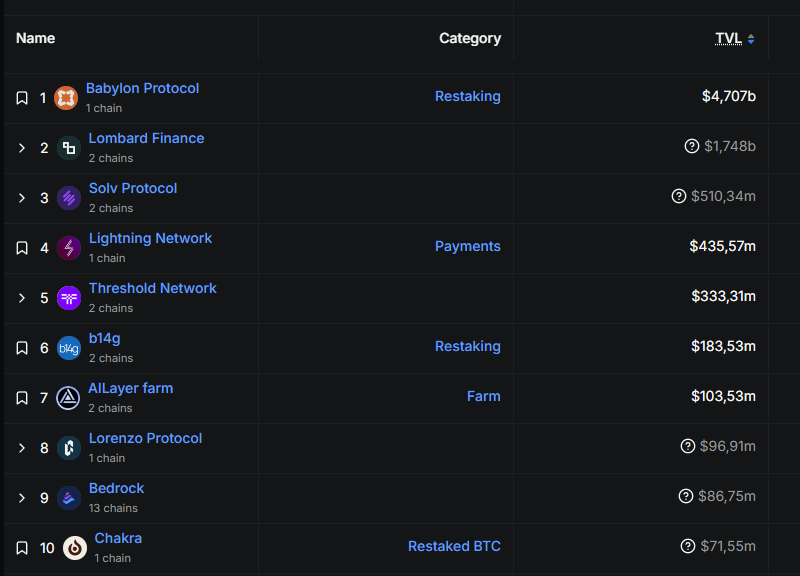Toggle bookmark for Babylon Protocol
This screenshot has height=576, width=800.
tap(22, 98)
